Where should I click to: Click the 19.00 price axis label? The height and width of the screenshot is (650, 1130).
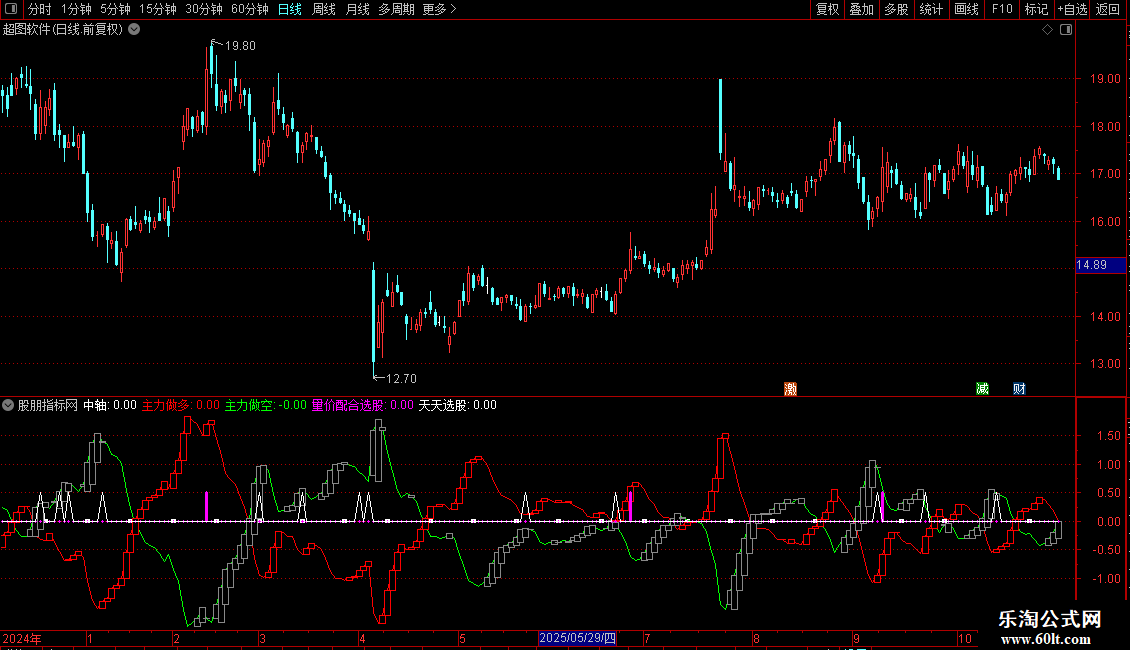tap(1105, 79)
